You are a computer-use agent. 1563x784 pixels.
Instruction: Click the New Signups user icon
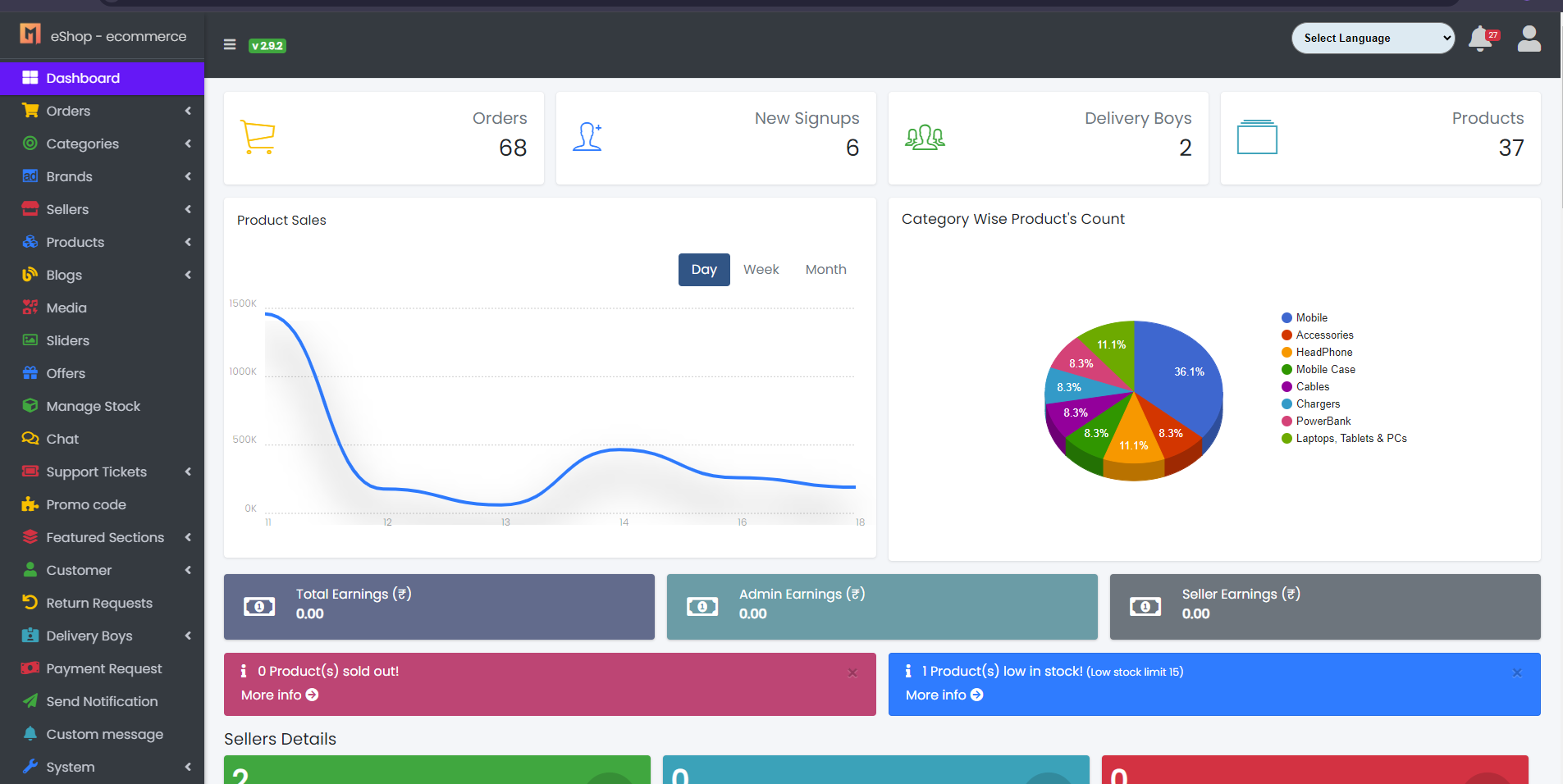[587, 137]
